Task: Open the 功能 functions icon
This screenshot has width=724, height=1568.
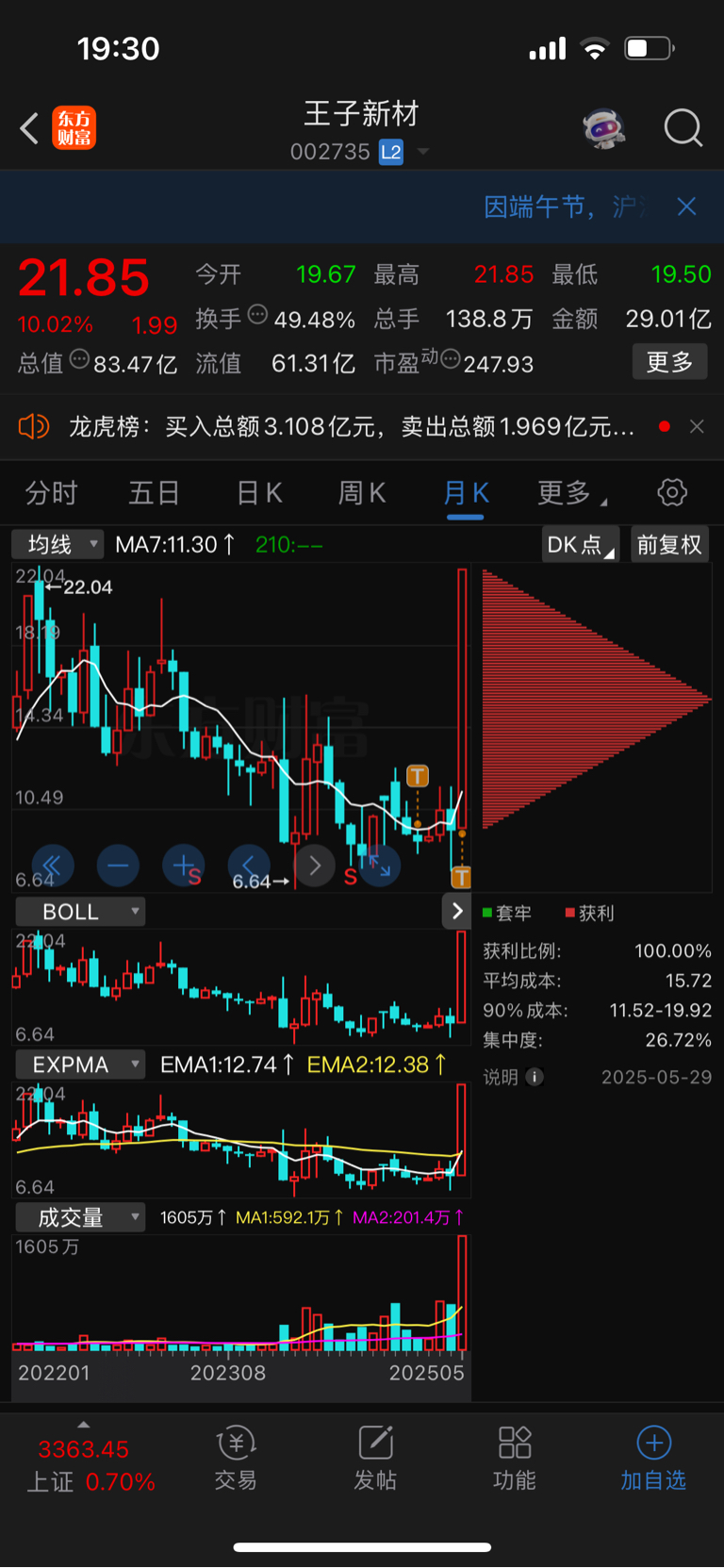Action: click(515, 1458)
